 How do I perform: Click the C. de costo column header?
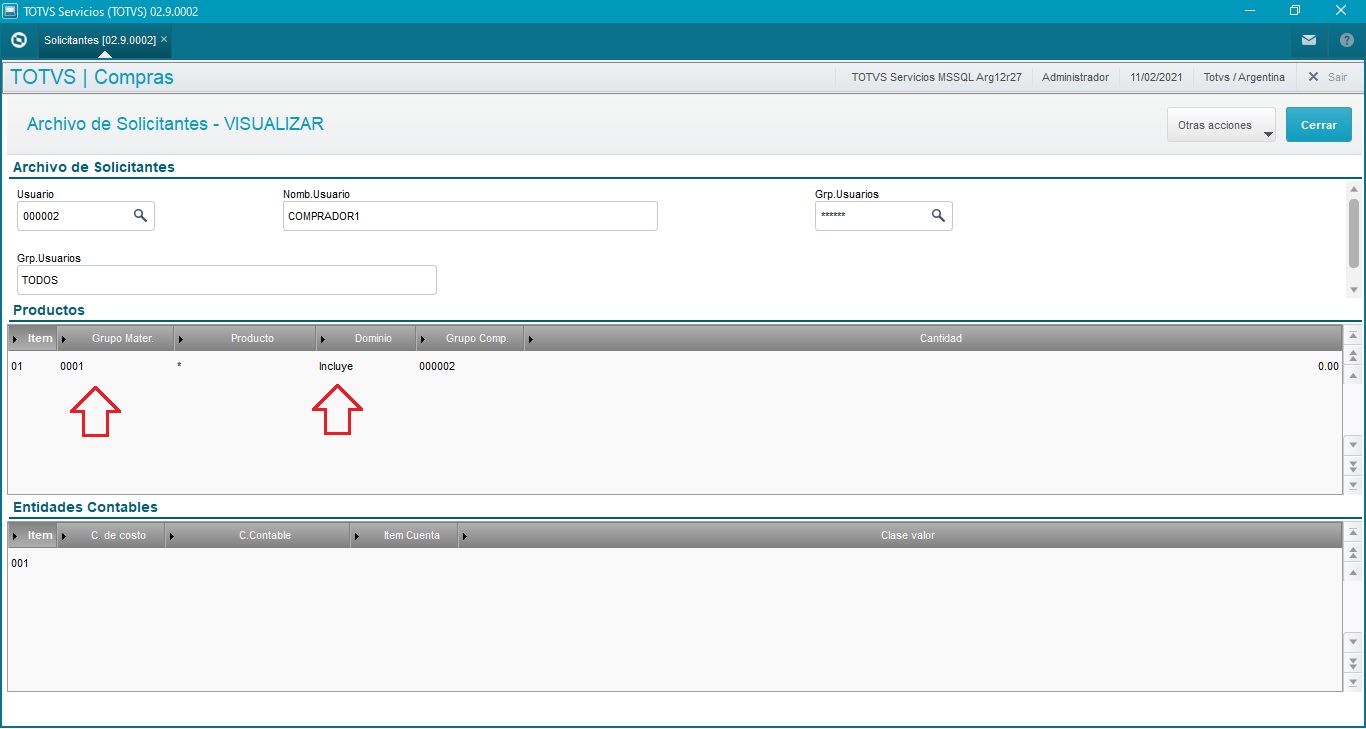(111, 535)
